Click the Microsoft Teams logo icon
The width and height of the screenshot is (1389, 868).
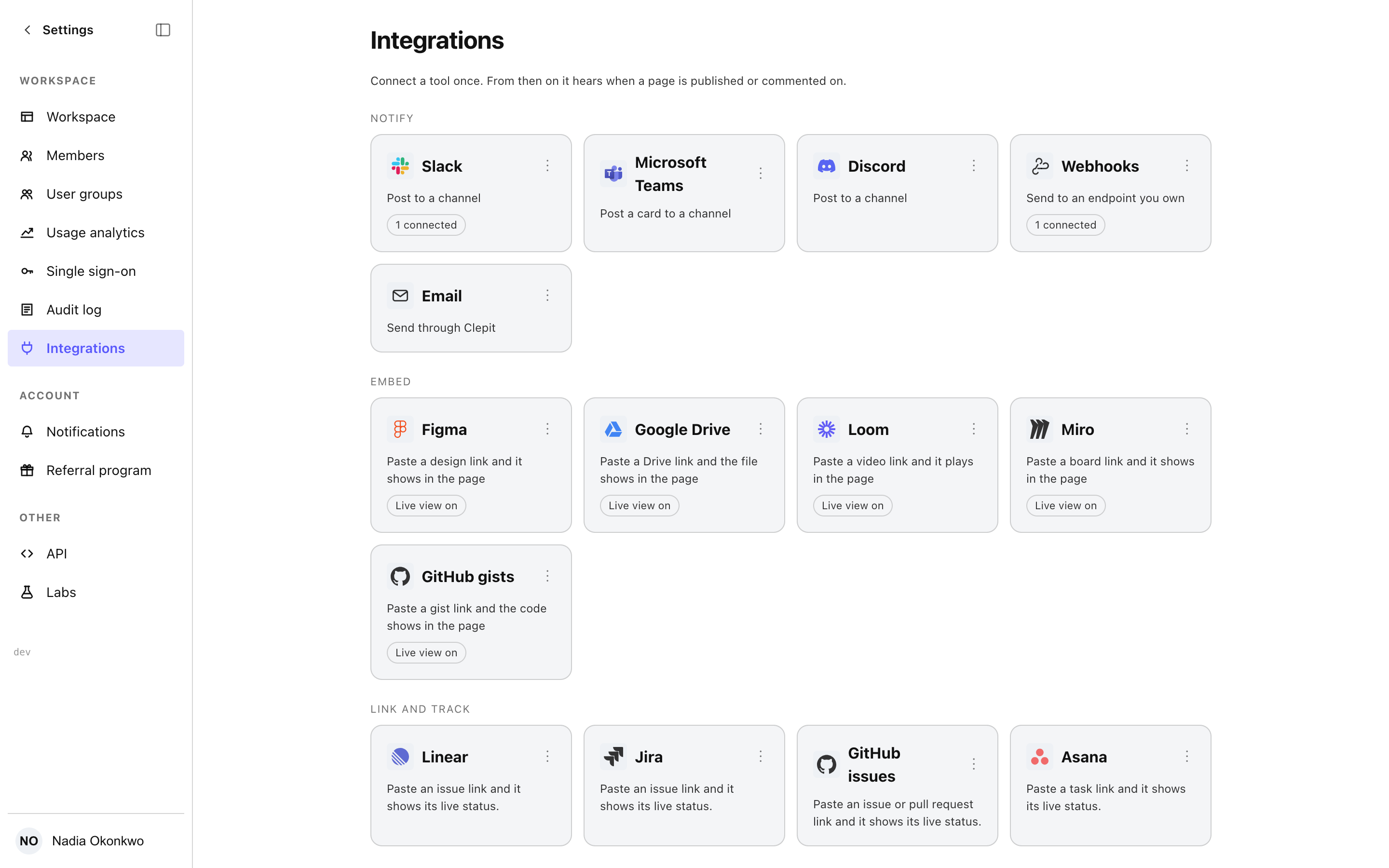coord(613,174)
